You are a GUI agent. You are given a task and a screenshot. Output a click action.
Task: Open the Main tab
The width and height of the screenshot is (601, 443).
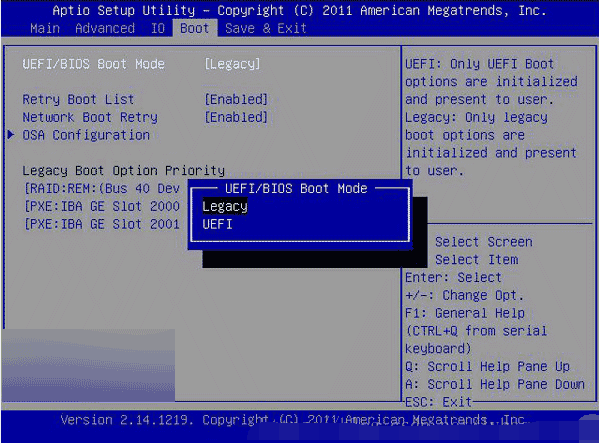click(x=45, y=28)
